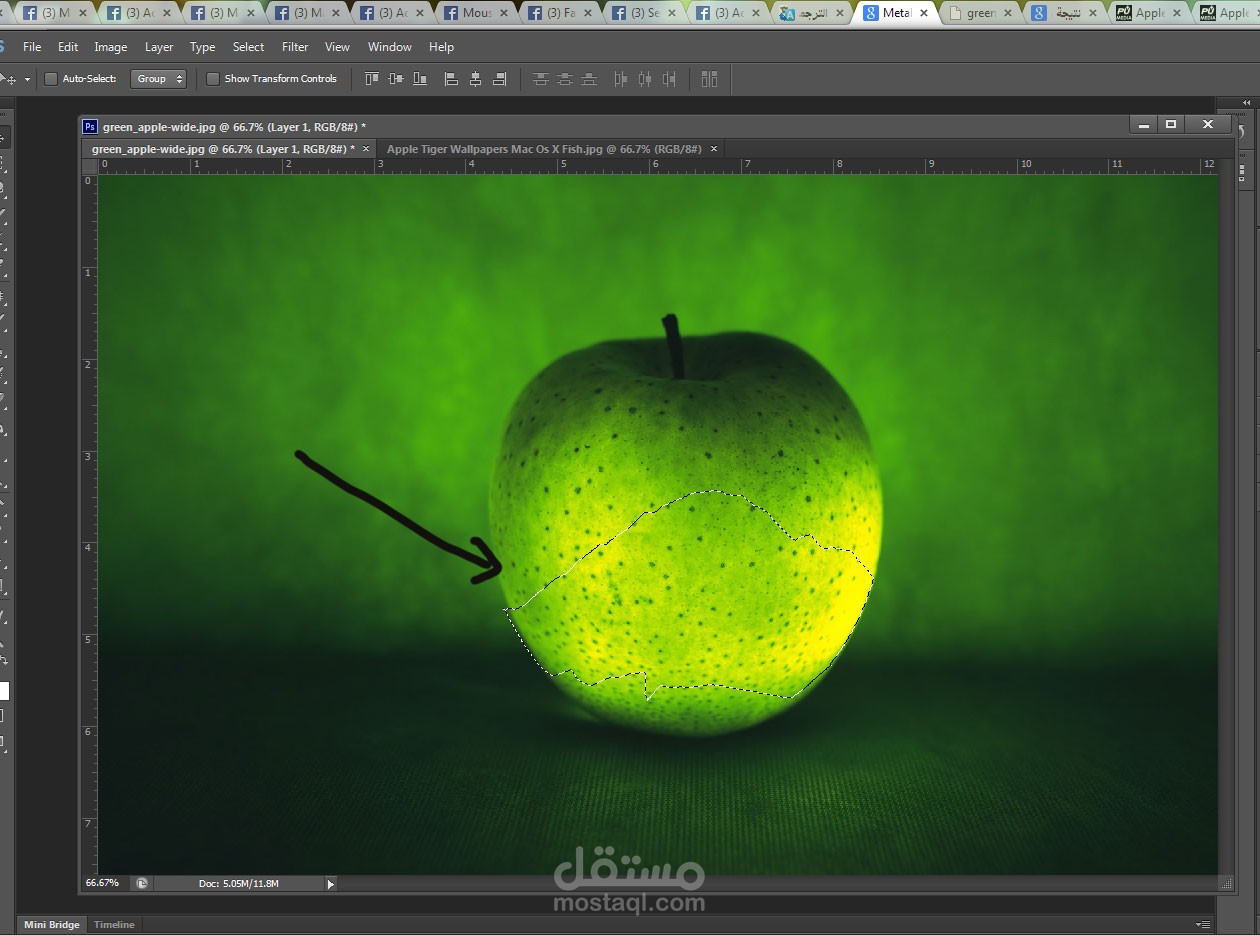Screen dimensions: 1260x935
Task: Open the View menu
Action: pyautogui.click(x=338, y=47)
